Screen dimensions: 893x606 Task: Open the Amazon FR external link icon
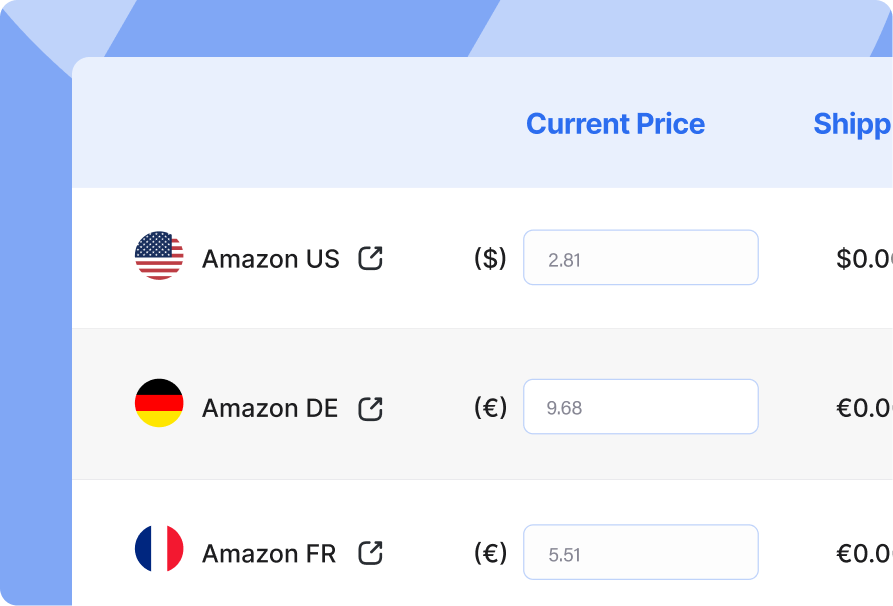371,552
